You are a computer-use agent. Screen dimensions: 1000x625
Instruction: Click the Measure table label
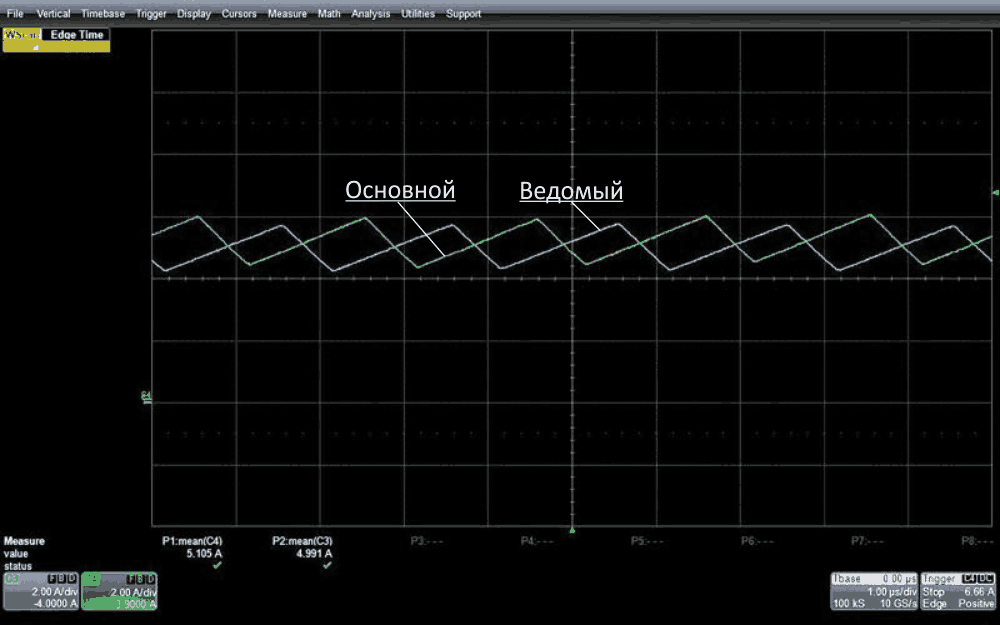(x=24, y=541)
